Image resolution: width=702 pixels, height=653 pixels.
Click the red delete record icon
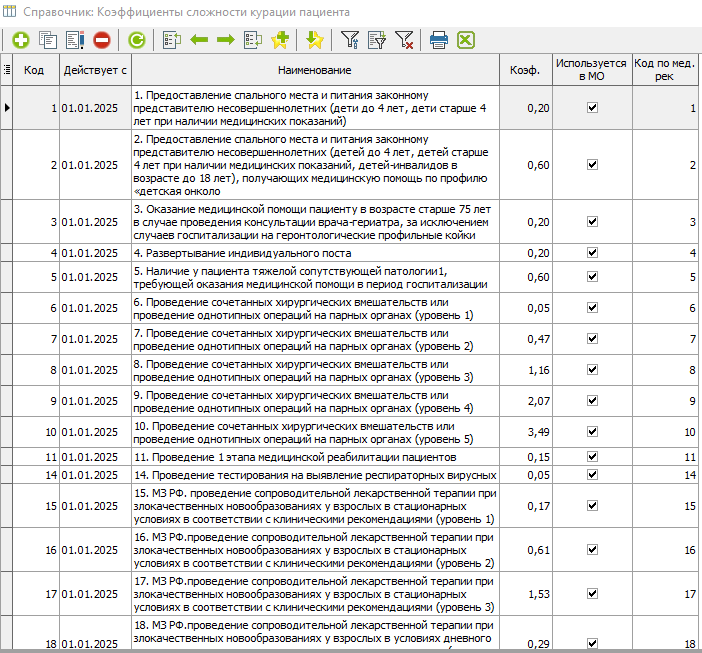click(102, 40)
